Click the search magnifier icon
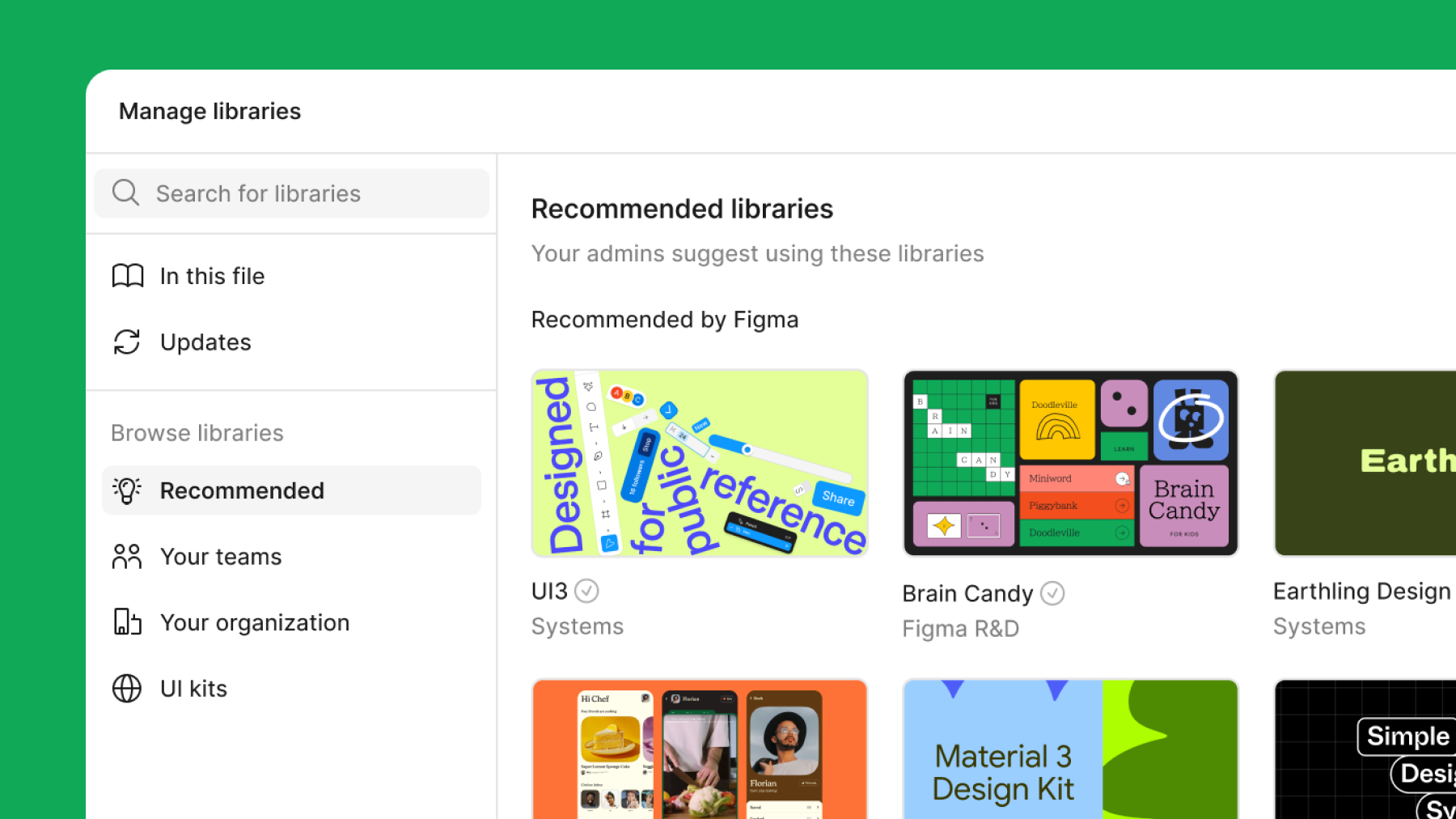The width and height of the screenshot is (1456, 819). click(x=125, y=193)
